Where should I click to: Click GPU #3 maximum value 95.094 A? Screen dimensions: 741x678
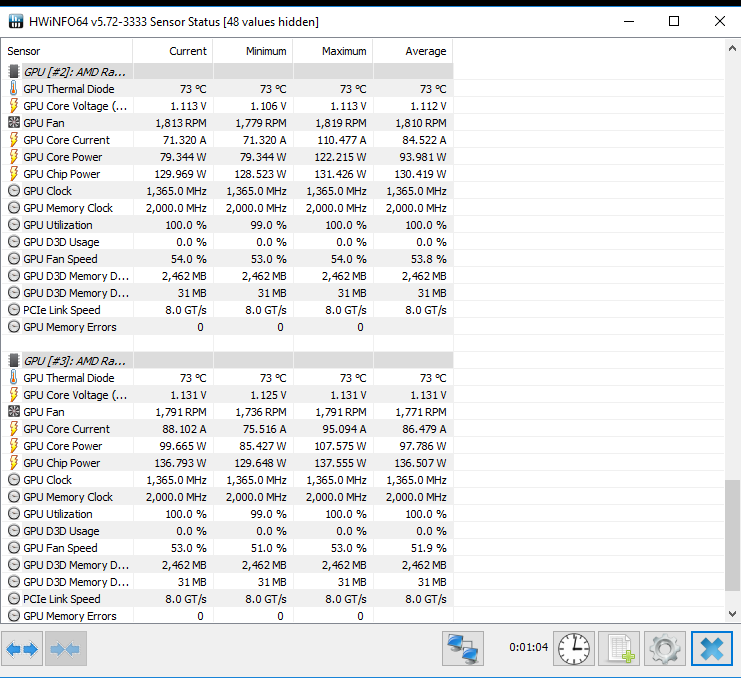[x=345, y=429]
